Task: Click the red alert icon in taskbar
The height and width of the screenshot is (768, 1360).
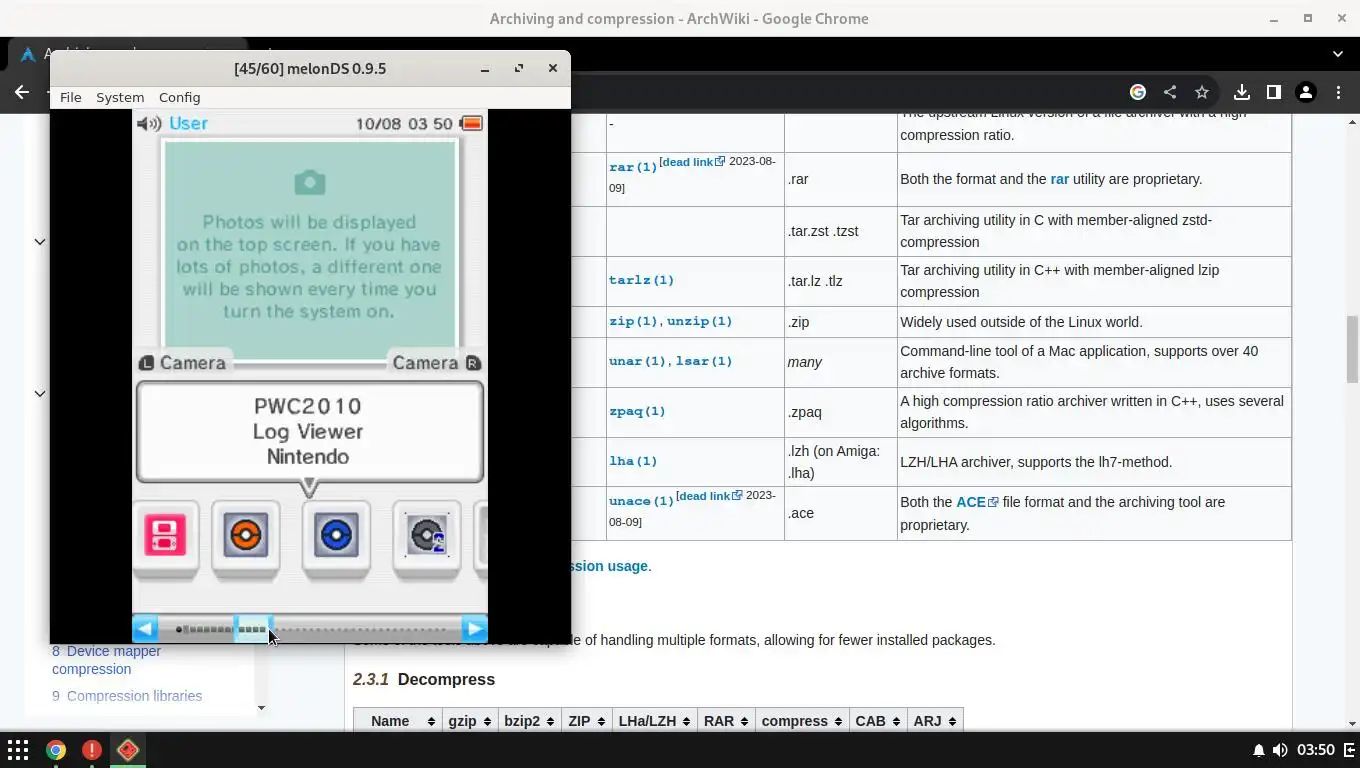Action: click(x=92, y=750)
